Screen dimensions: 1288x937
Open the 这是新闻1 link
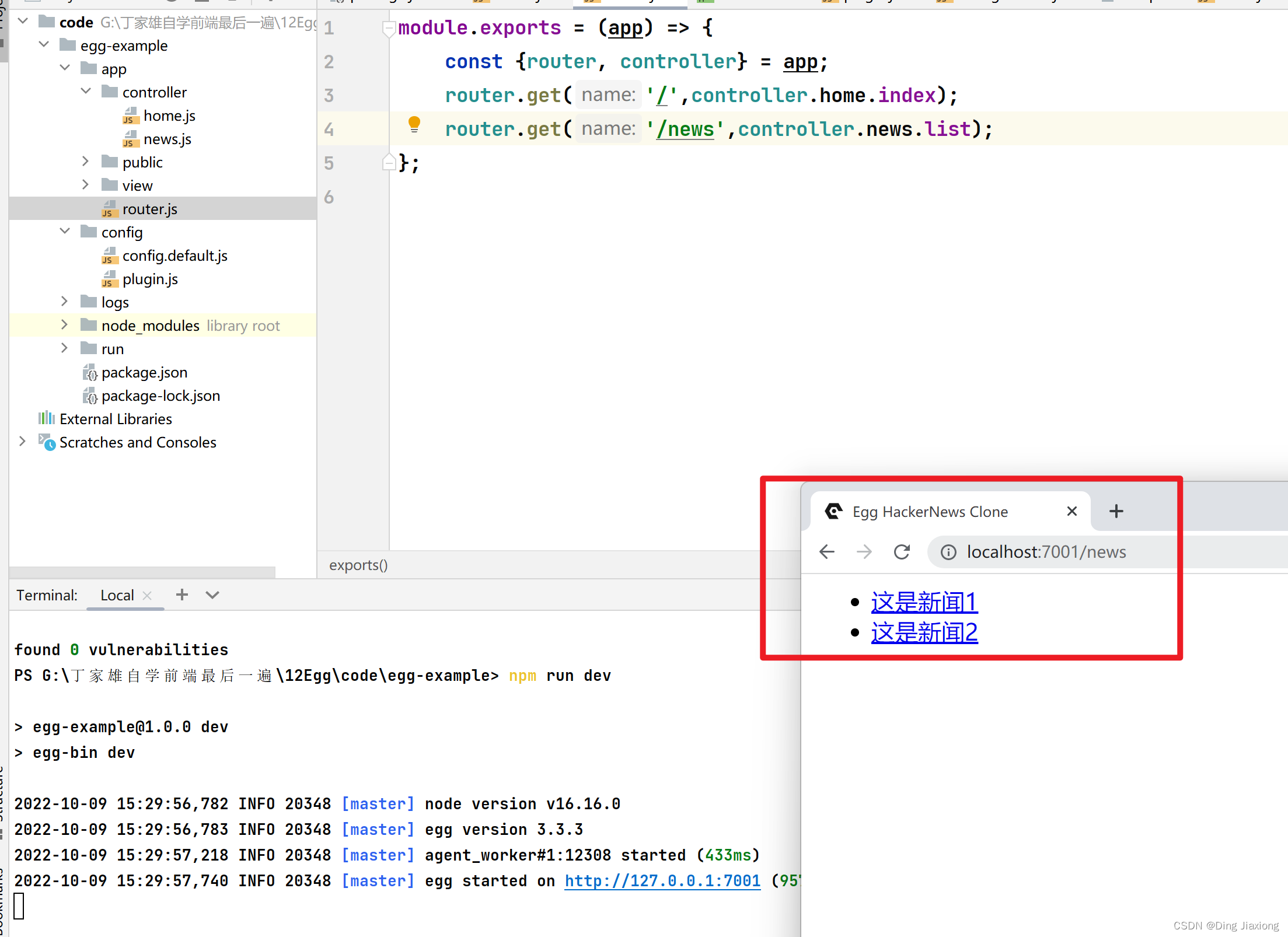[x=924, y=602]
